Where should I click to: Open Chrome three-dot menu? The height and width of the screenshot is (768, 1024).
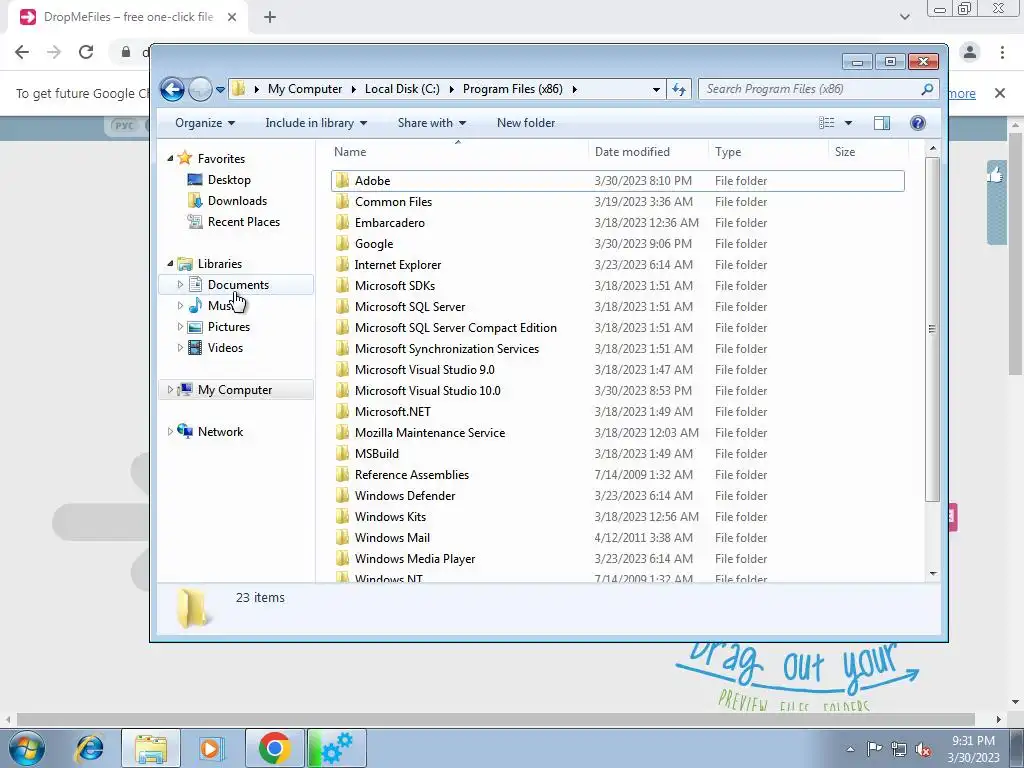pyautogui.click(x=1002, y=52)
